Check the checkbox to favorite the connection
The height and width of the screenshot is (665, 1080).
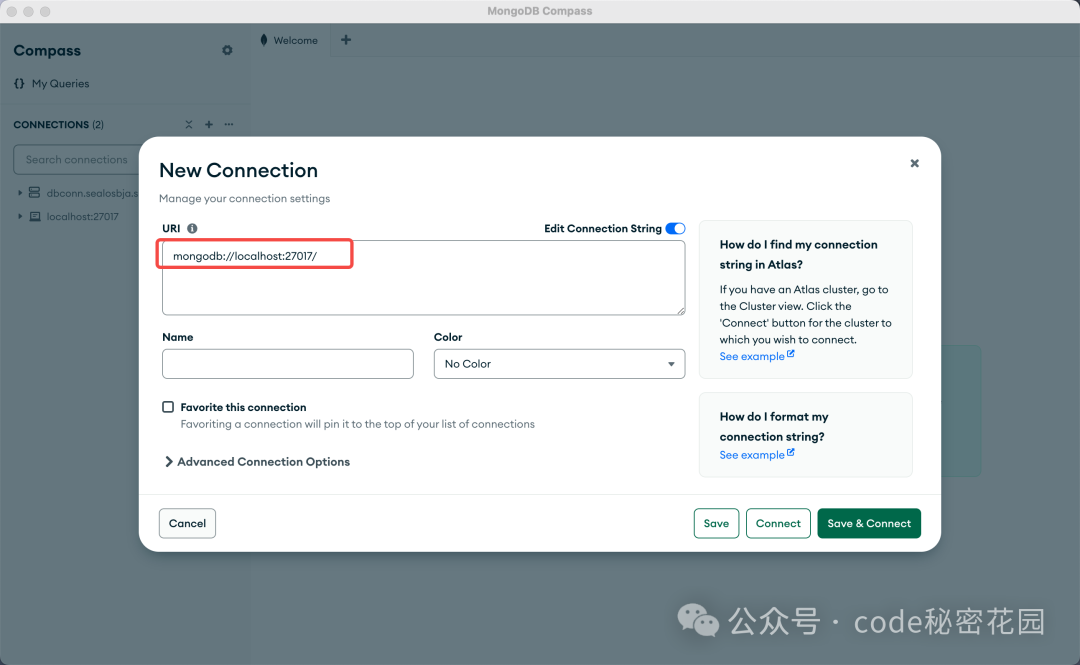coord(168,407)
